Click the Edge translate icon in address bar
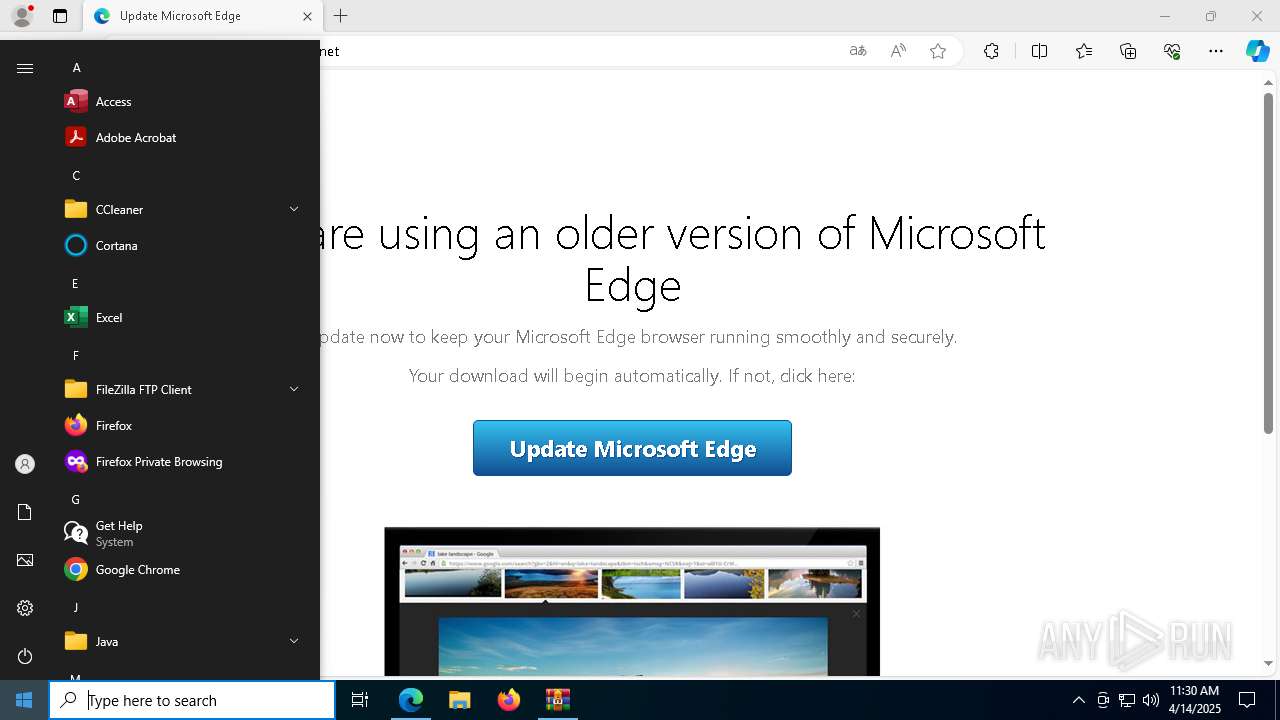The width and height of the screenshot is (1280, 720). (x=857, y=51)
